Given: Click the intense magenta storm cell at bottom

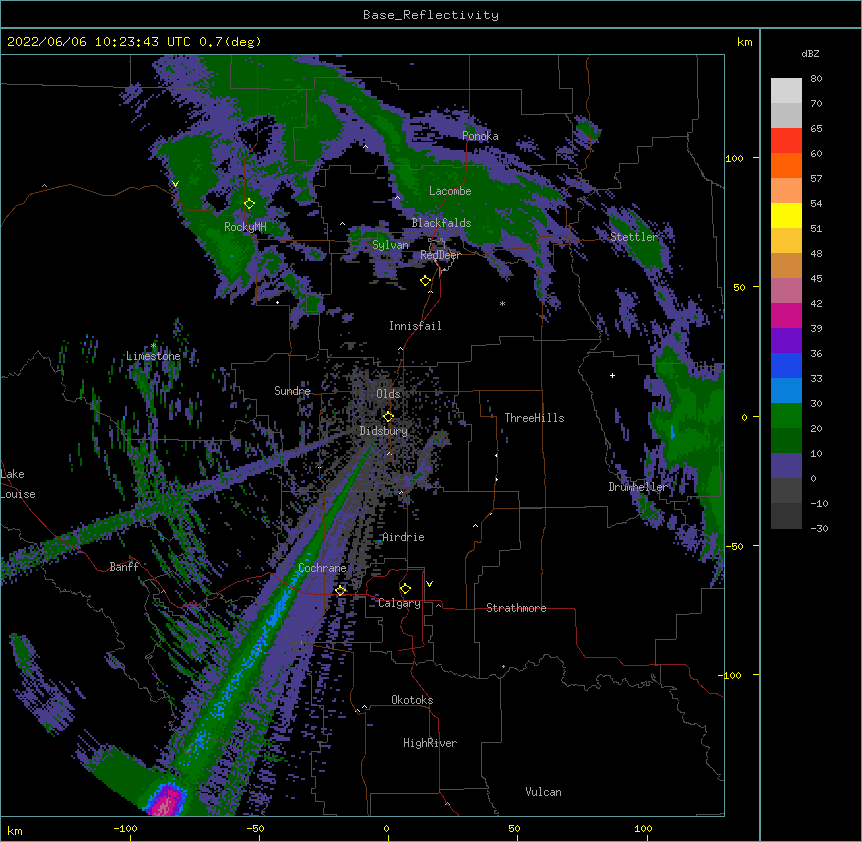Looking at the screenshot, I should click(166, 801).
